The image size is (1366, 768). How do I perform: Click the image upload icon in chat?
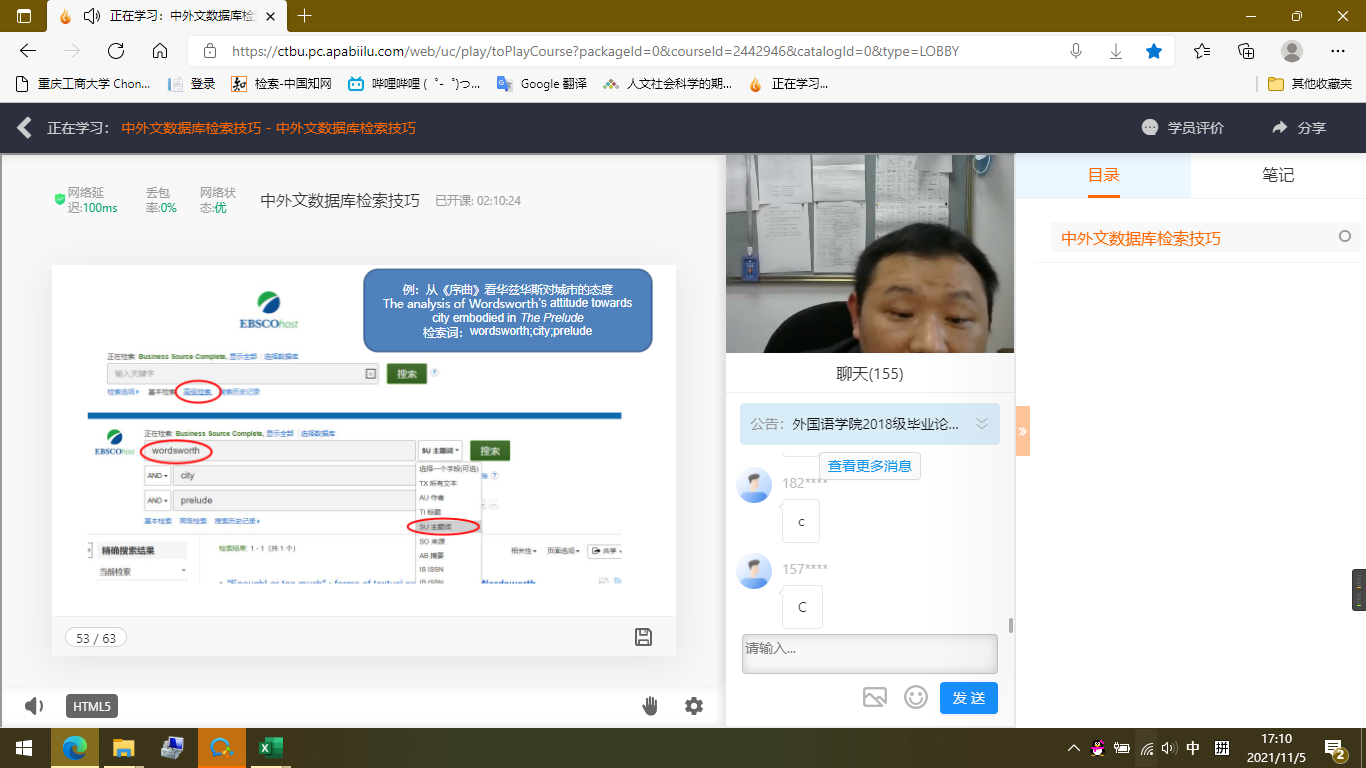coord(875,697)
